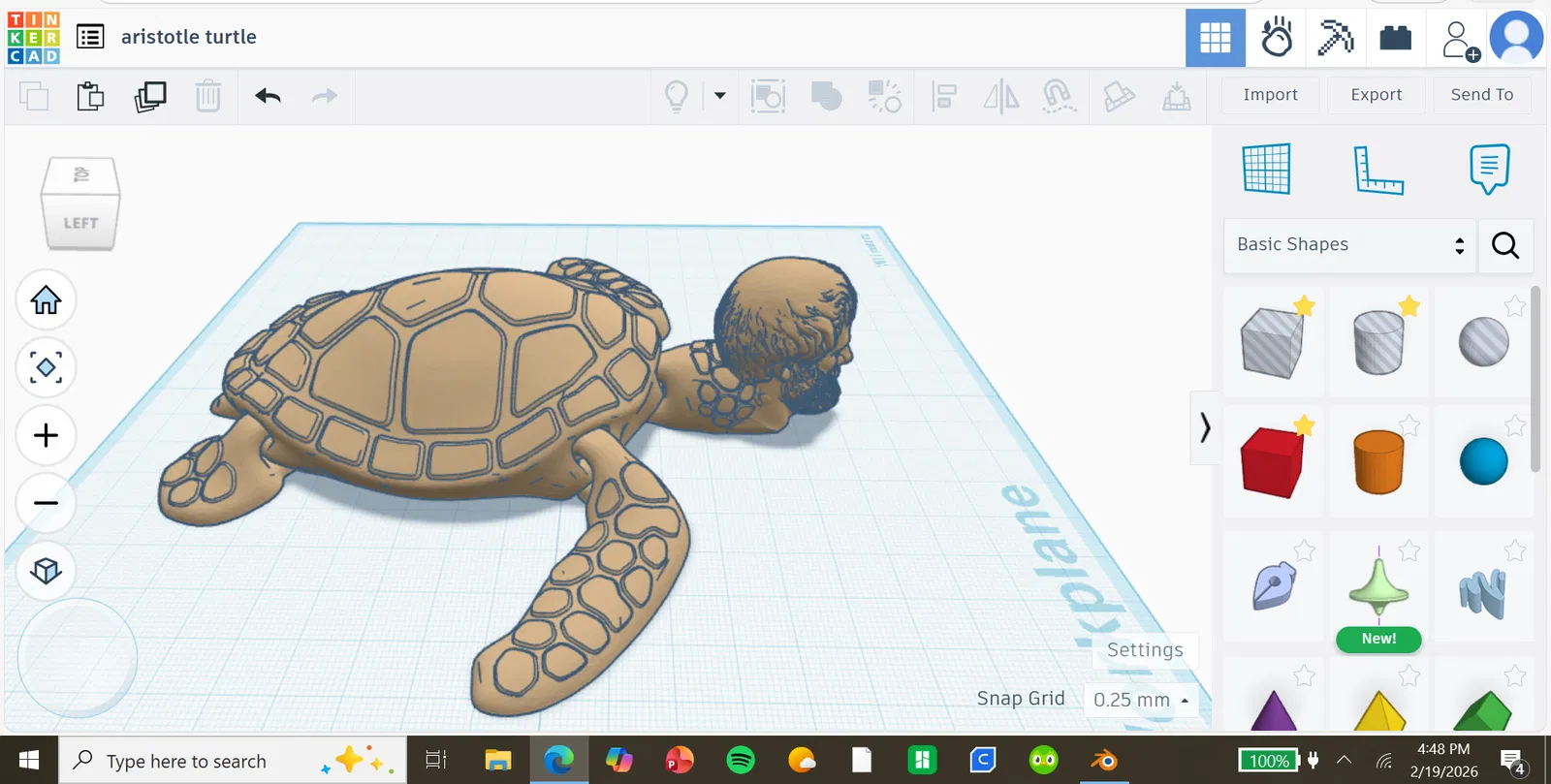
Task: Select the Workplane tool icon
Action: (x=1266, y=170)
